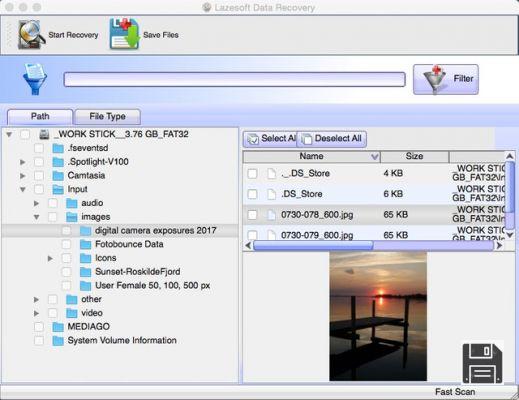519x400 pixels.
Task: Tick the checkbox for Input folder
Action: [x=39, y=189]
